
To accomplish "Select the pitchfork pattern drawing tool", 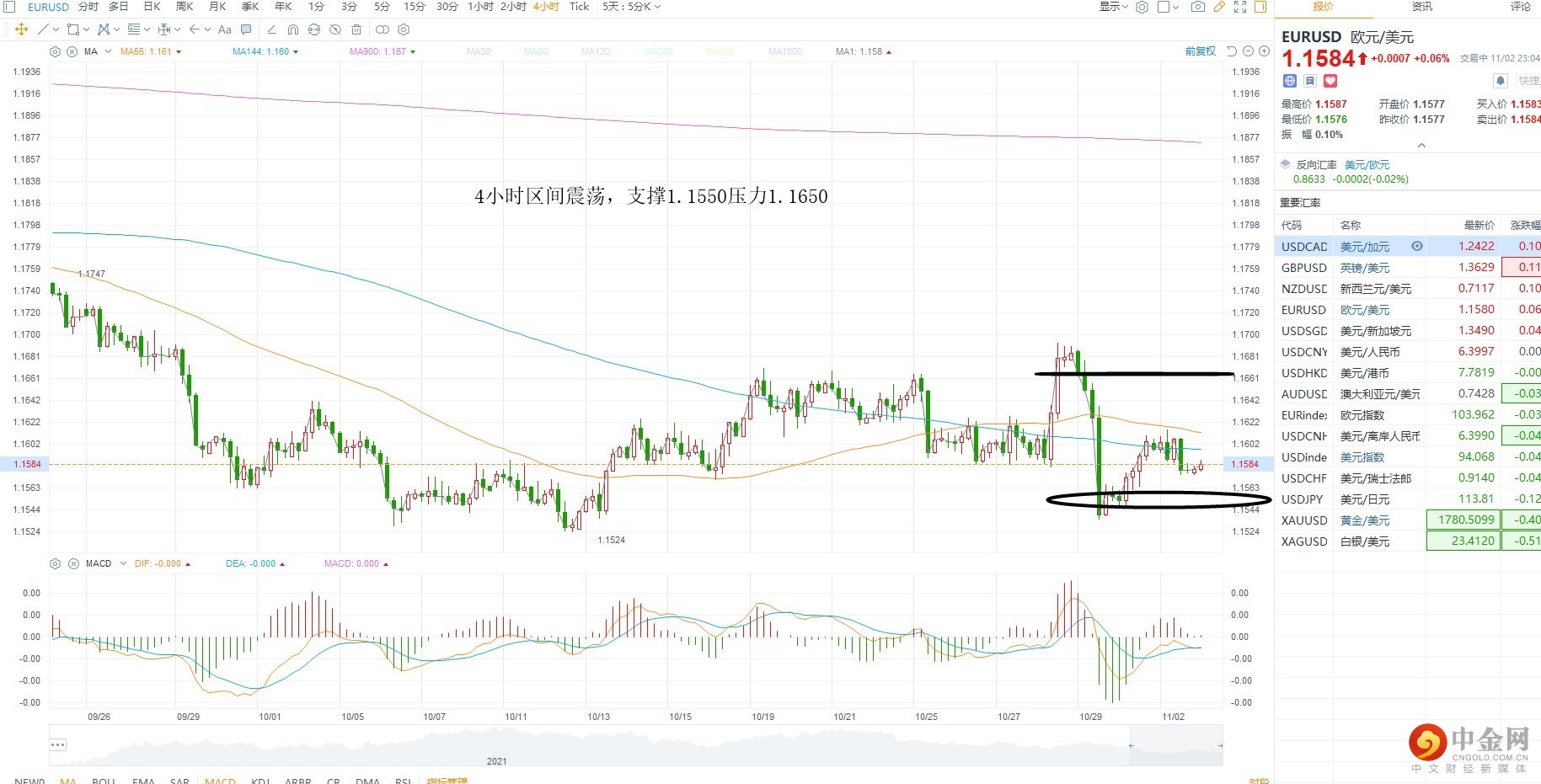I will tap(104, 29).
